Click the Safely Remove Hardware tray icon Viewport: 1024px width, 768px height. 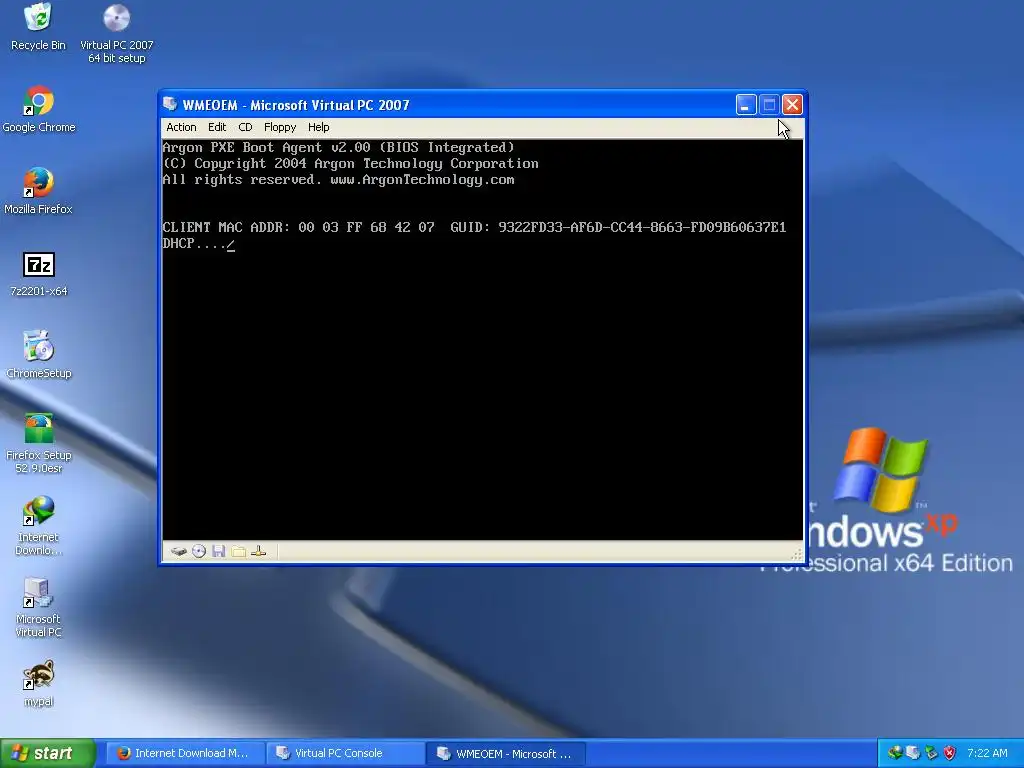tap(931, 753)
